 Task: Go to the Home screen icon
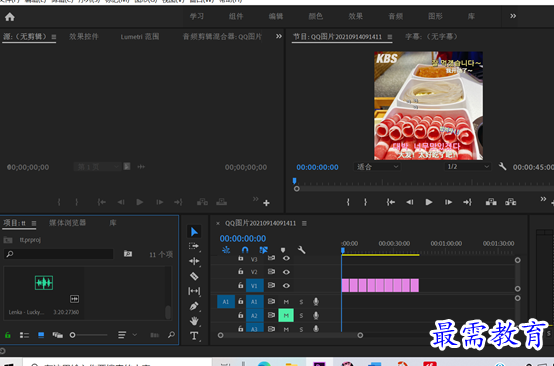(10, 17)
